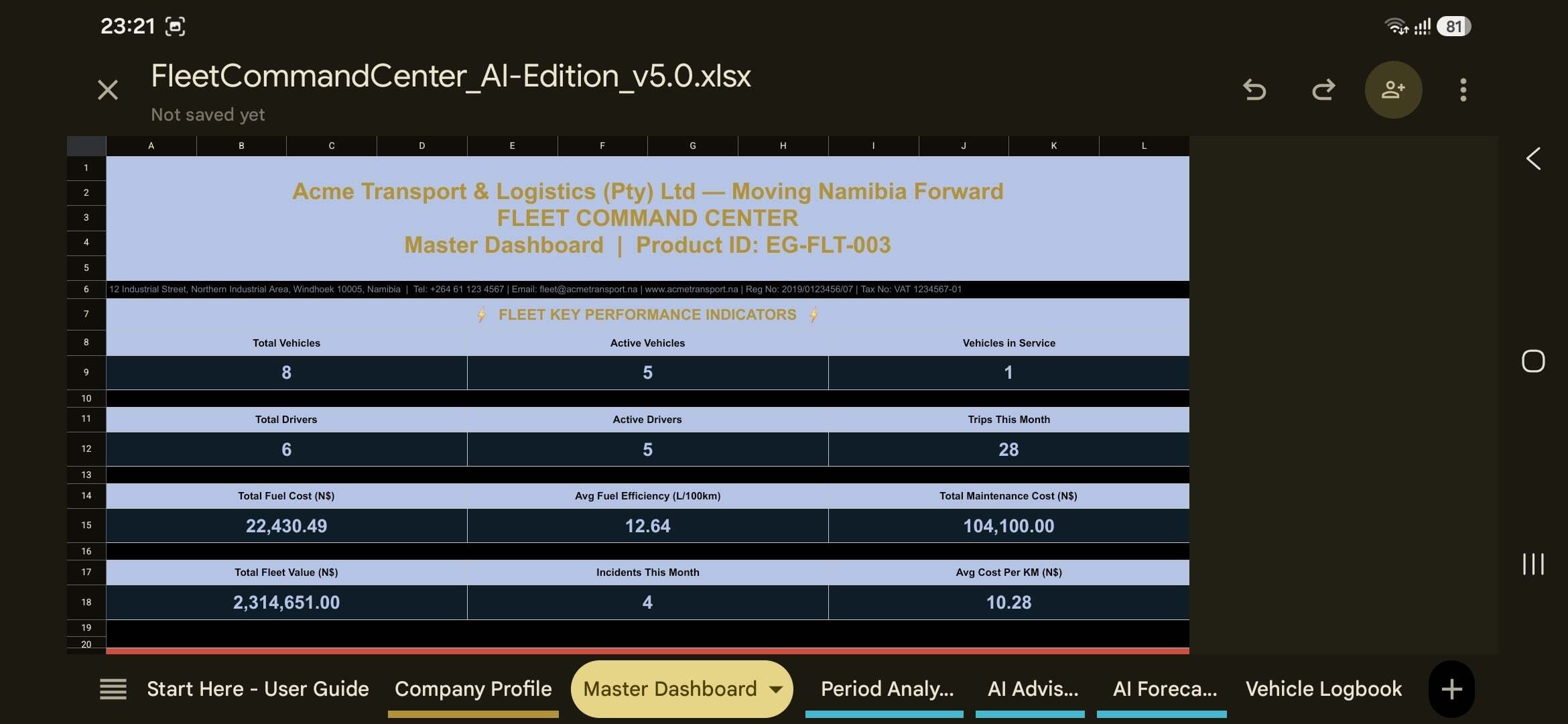
Task: Click the company address row in row 6
Action: (x=647, y=290)
